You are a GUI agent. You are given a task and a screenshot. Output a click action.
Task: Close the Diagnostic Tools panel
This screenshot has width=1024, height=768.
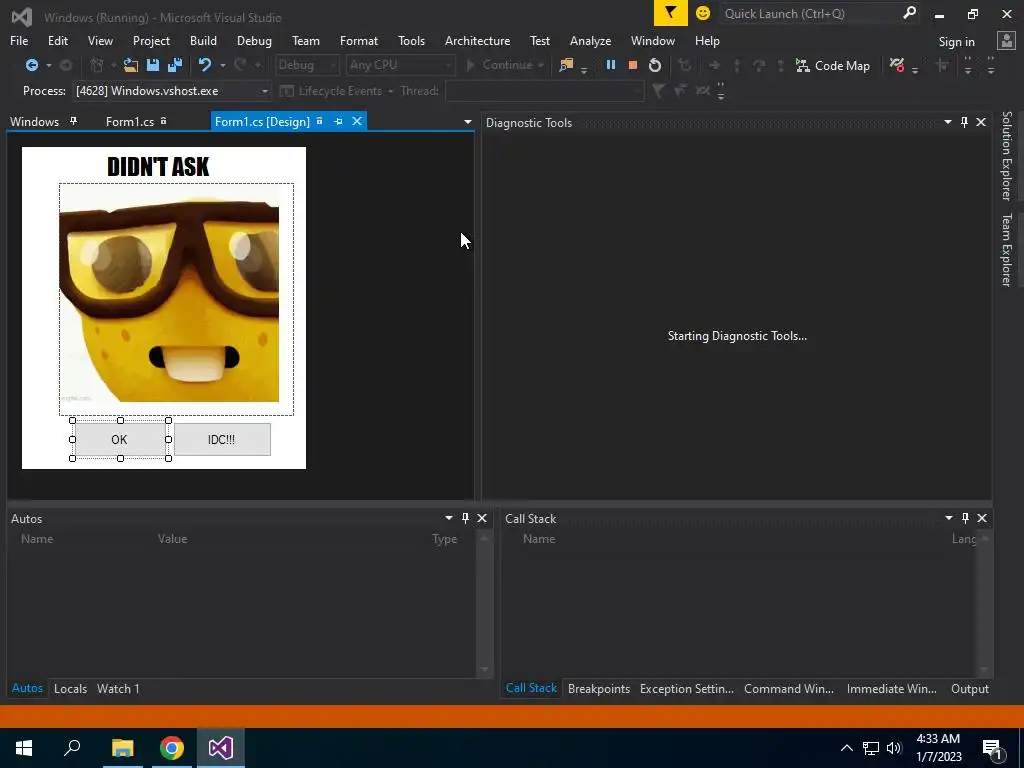981,122
